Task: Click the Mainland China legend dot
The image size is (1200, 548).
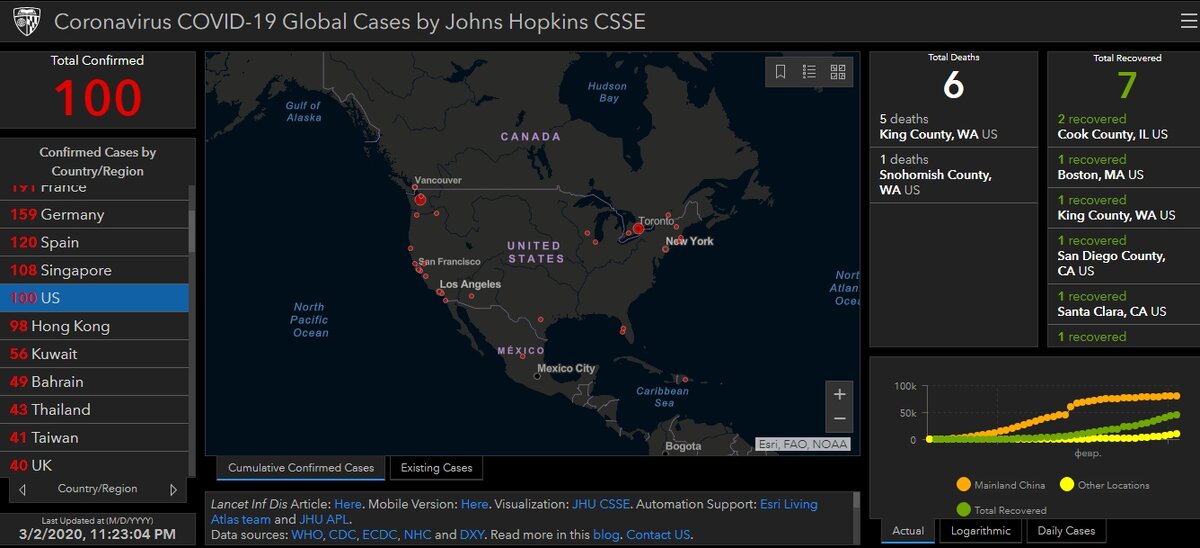Action: (x=963, y=485)
